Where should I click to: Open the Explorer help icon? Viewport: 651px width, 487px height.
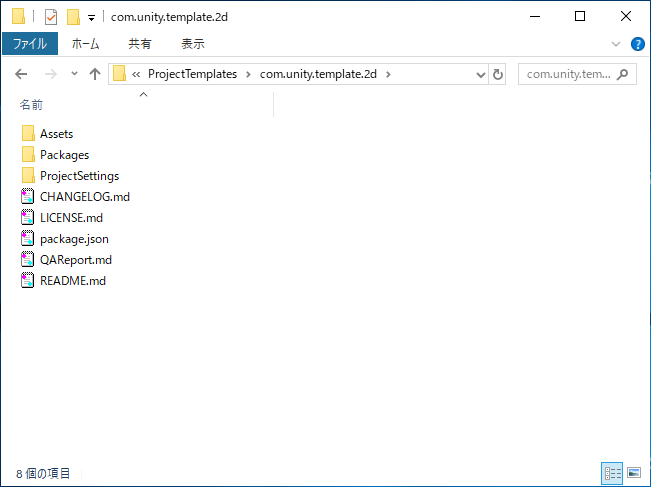pyautogui.click(x=637, y=44)
